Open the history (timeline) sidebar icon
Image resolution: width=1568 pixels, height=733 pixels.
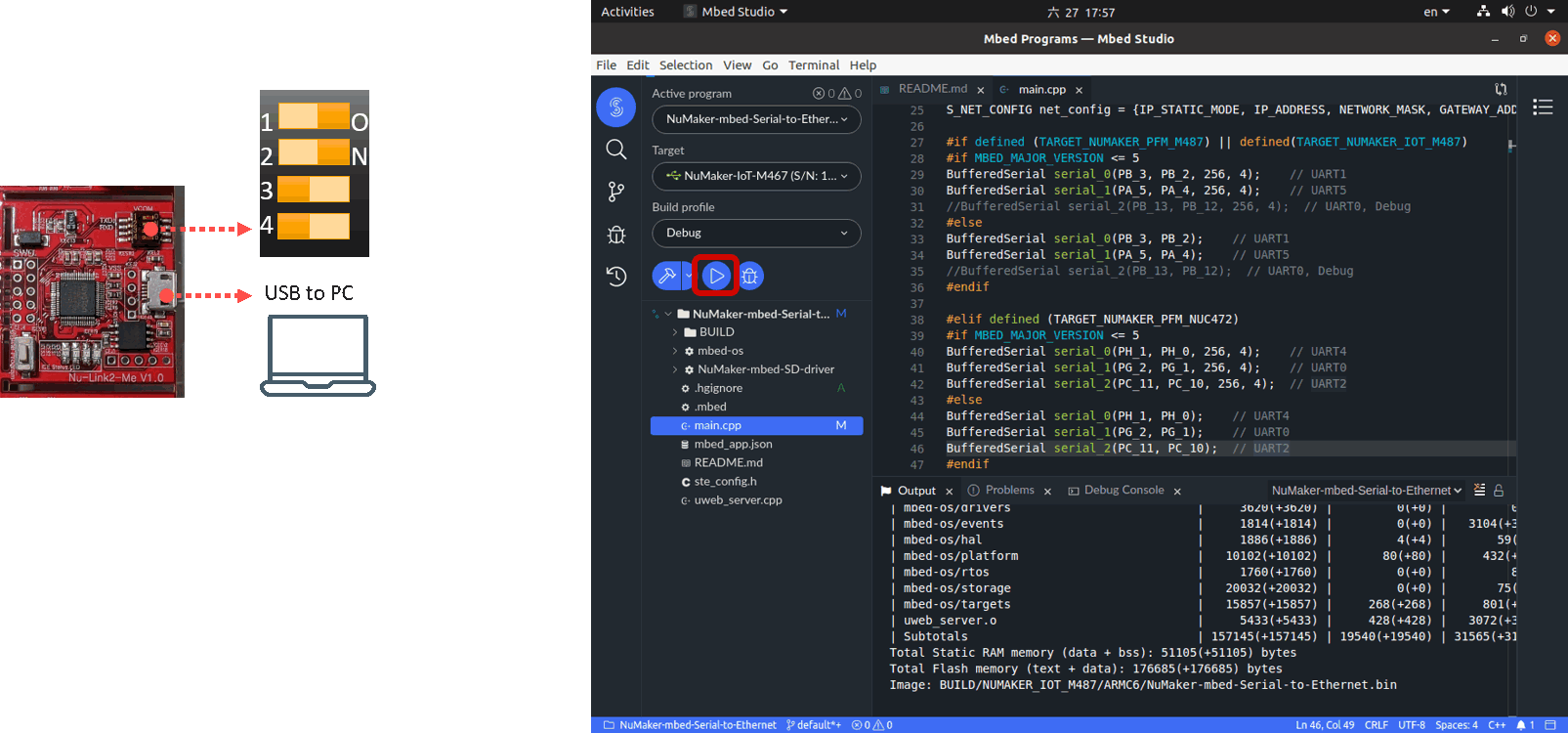616,277
